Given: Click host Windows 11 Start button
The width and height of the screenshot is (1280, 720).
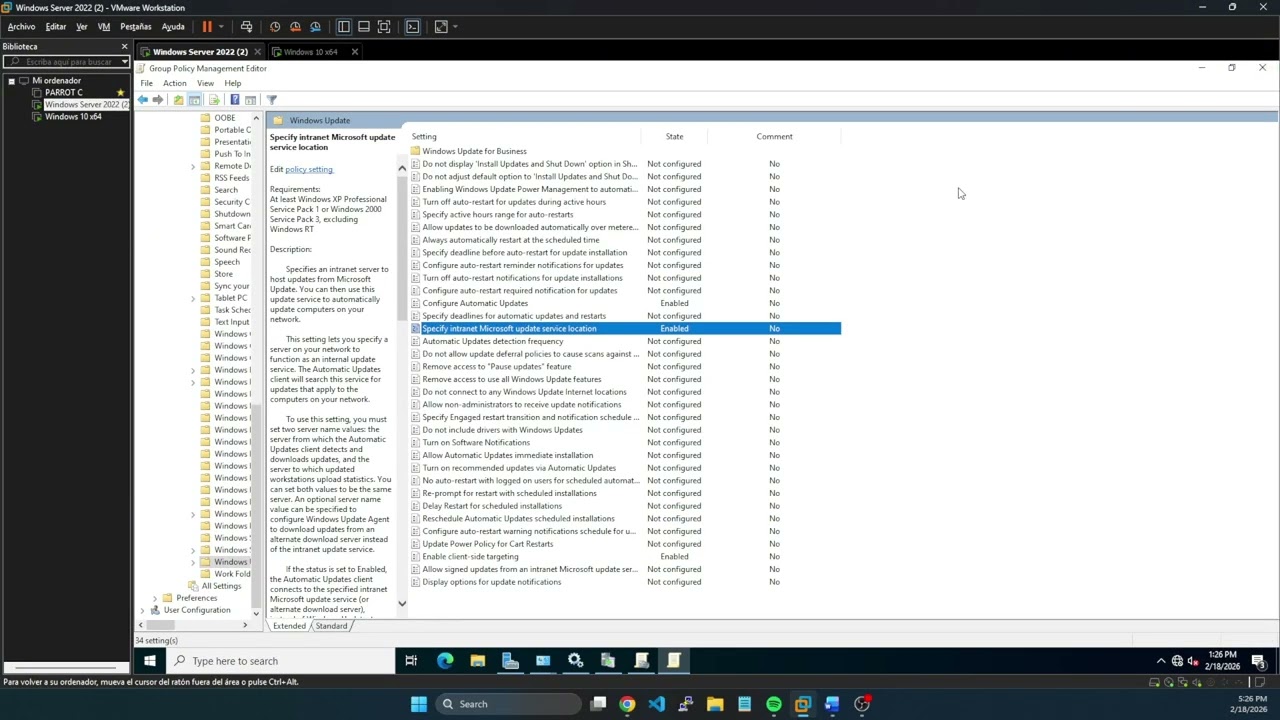Looking at the screenshot, I should click(419, 704).
